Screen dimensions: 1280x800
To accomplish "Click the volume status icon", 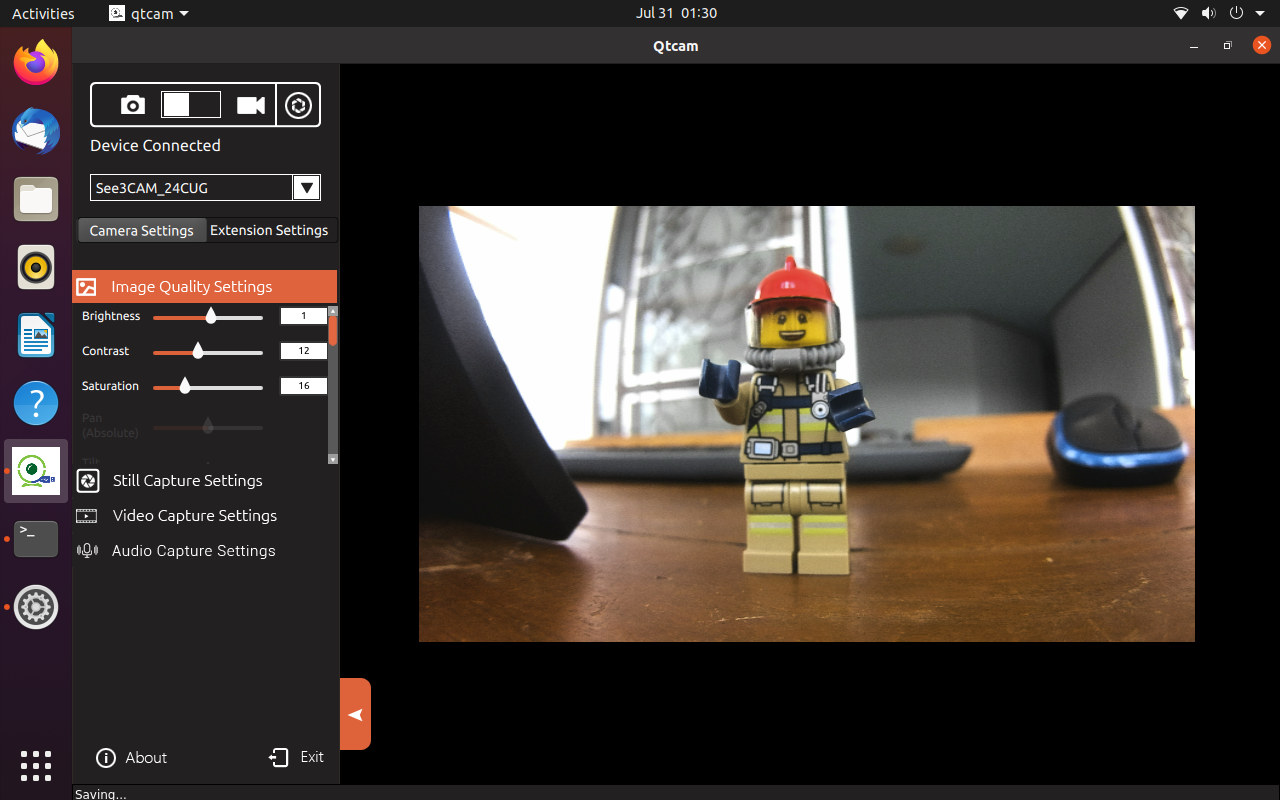I will [1208, 13].
